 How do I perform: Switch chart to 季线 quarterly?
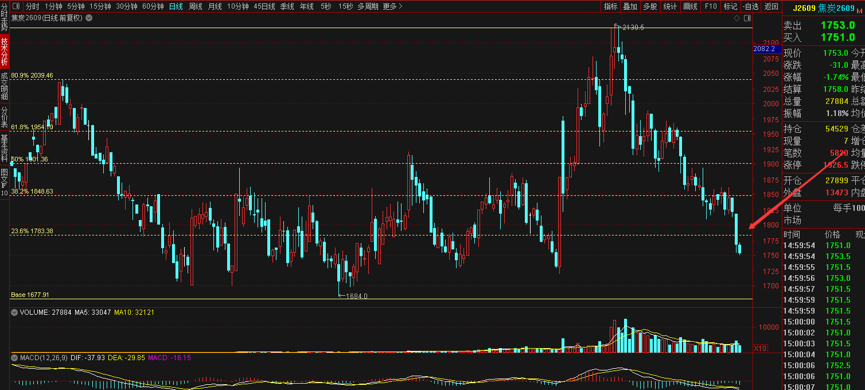(x=287, y=7)
